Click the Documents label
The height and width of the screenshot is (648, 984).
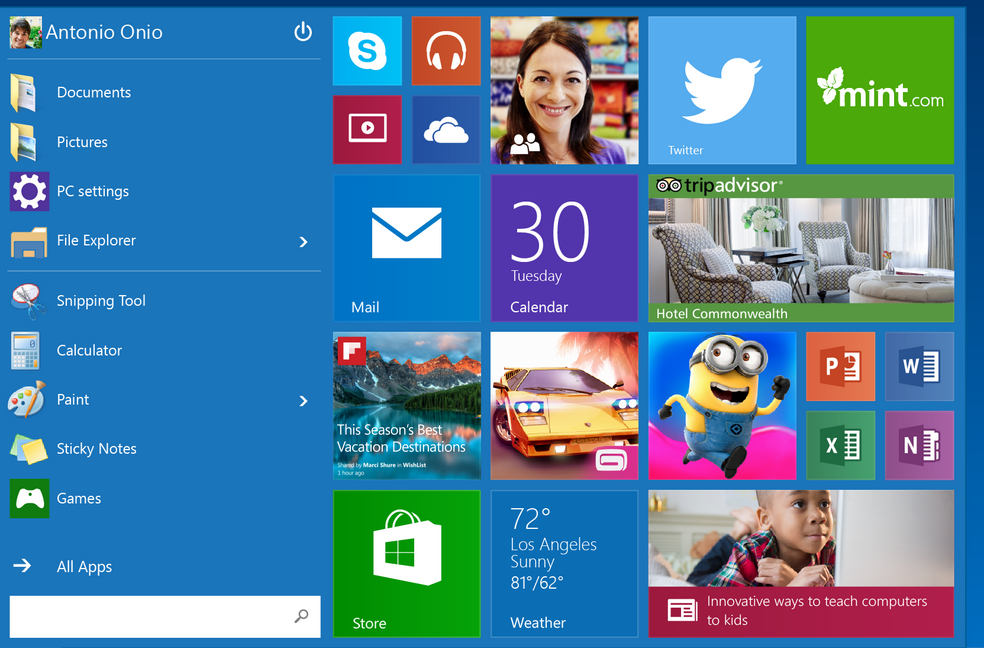tap(94, 92)
